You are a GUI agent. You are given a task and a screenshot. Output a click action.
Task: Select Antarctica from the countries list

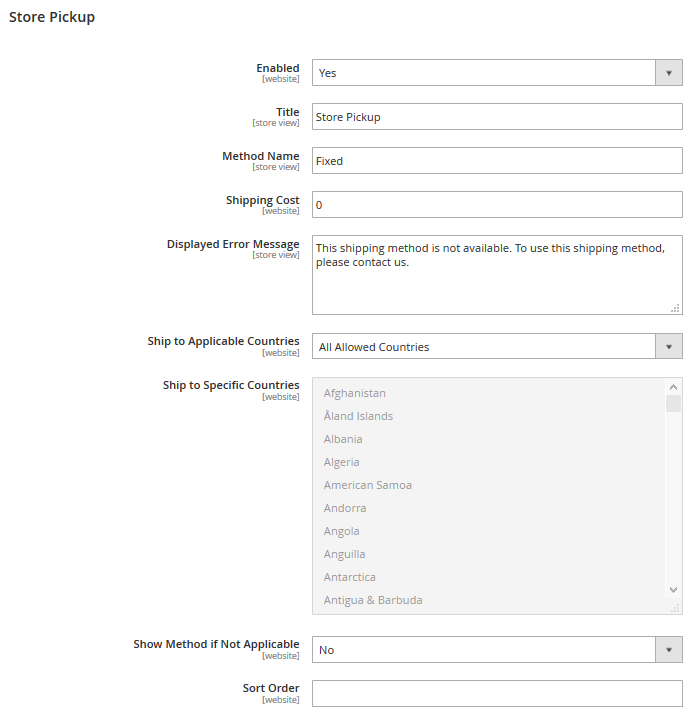349,577
